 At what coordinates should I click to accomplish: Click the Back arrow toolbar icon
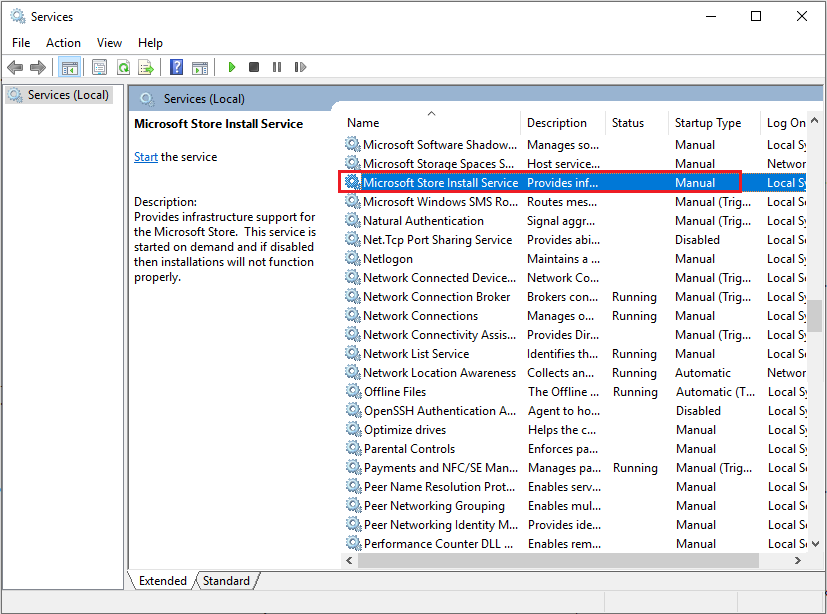pyautogui.click(x=15, y=67)
